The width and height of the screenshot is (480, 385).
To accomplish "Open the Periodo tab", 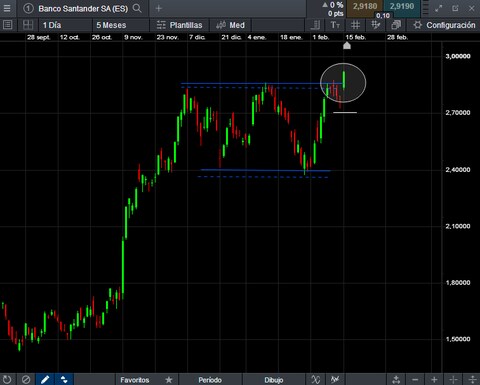I will pos(210,380).
